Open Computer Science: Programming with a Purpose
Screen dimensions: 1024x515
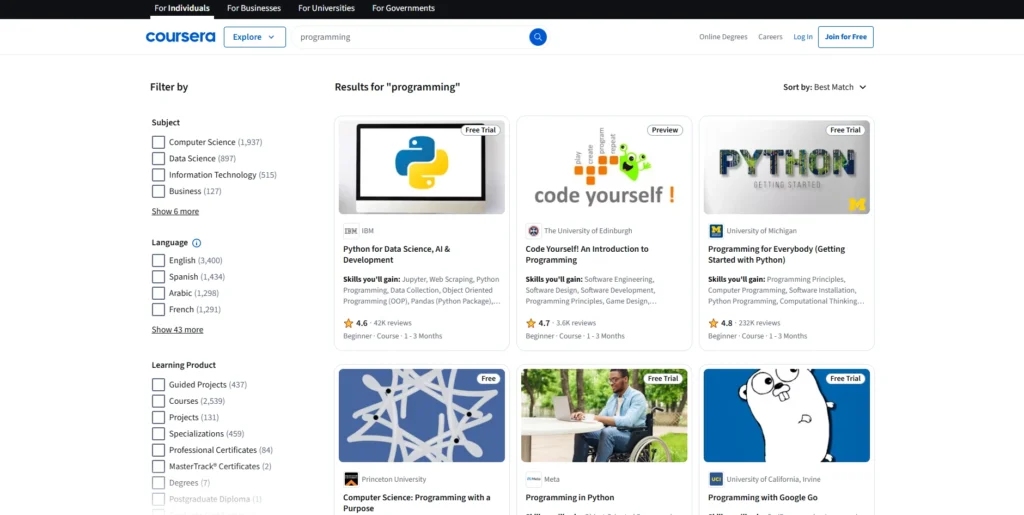click(417, 503)
